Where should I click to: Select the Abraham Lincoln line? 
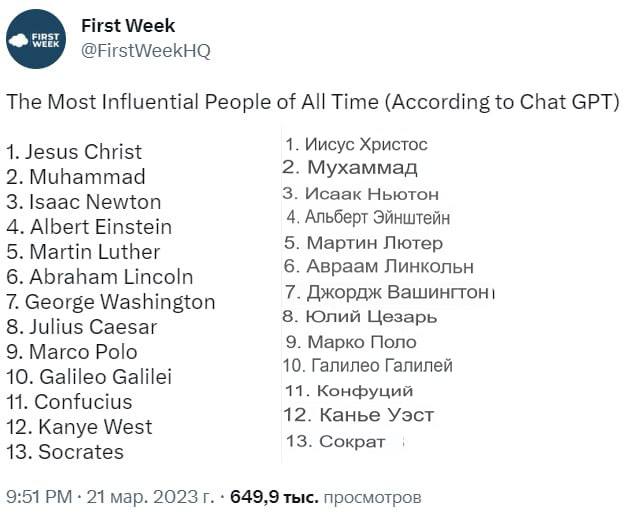[100, 277]
